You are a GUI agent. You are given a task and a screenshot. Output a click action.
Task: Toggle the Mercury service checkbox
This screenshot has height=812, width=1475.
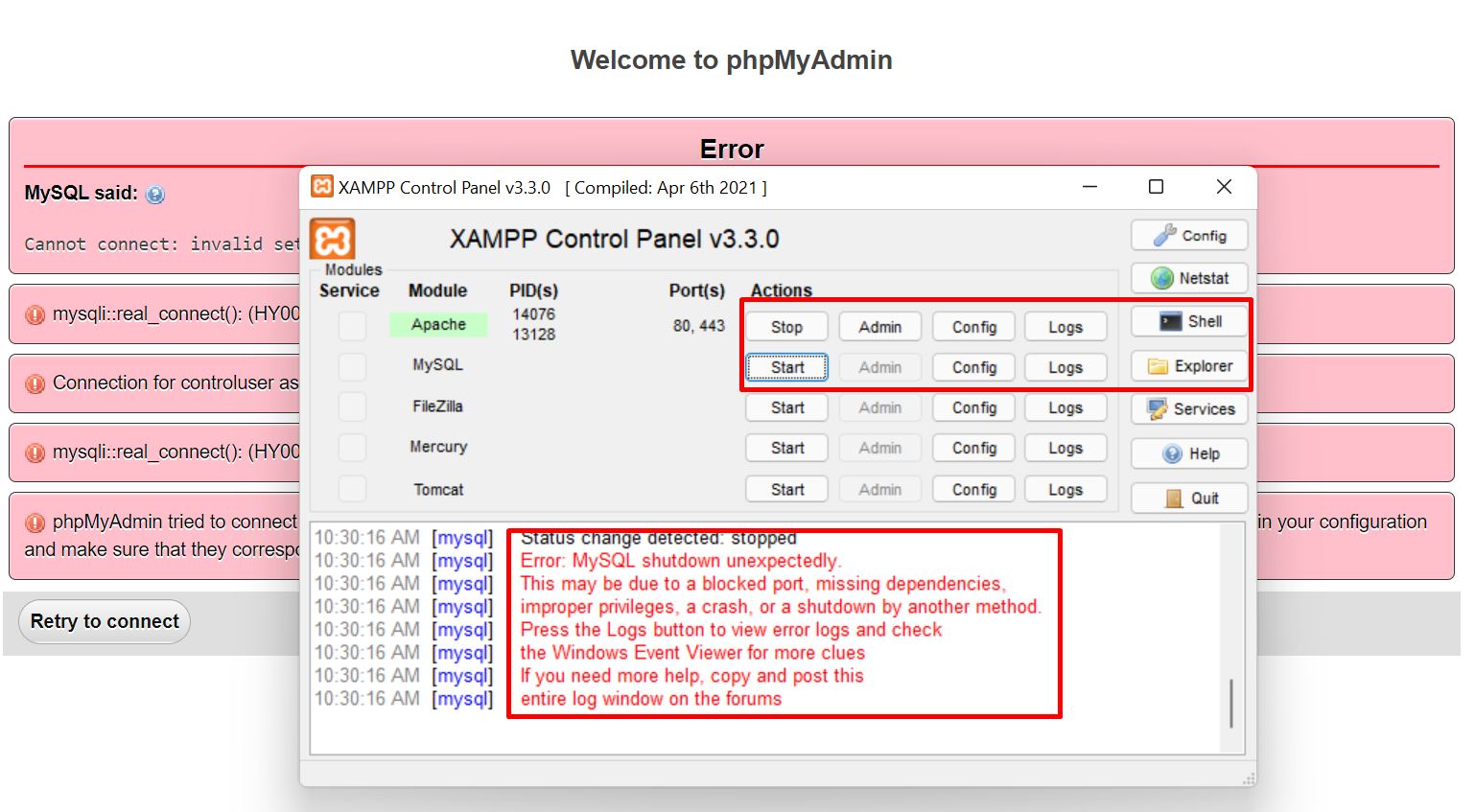click(352, 447)
